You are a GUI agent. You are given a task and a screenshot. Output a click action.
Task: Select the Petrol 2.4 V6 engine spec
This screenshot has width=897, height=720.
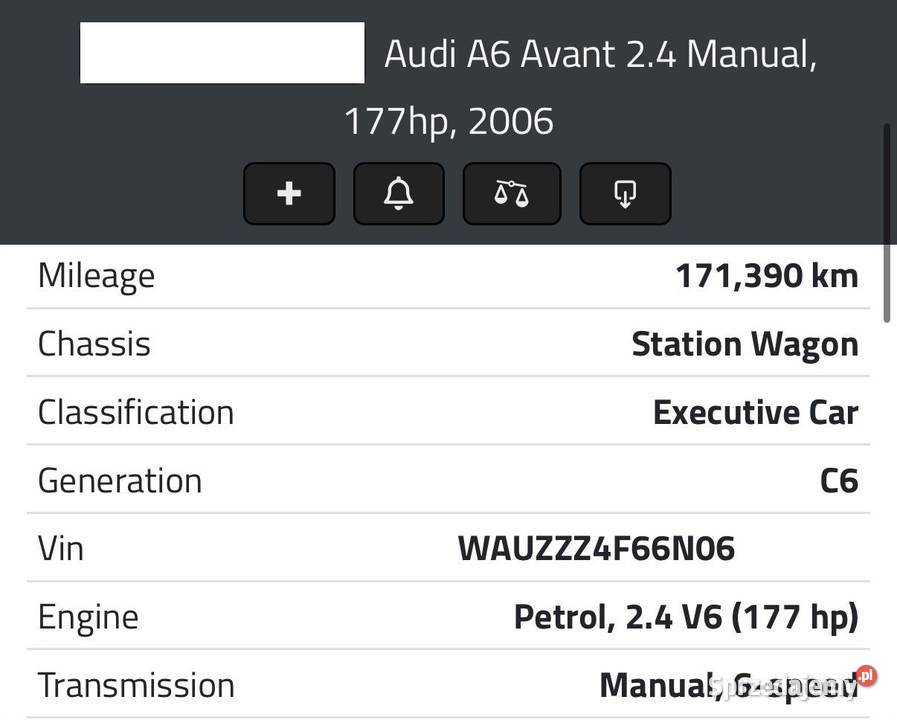[685, 614]
